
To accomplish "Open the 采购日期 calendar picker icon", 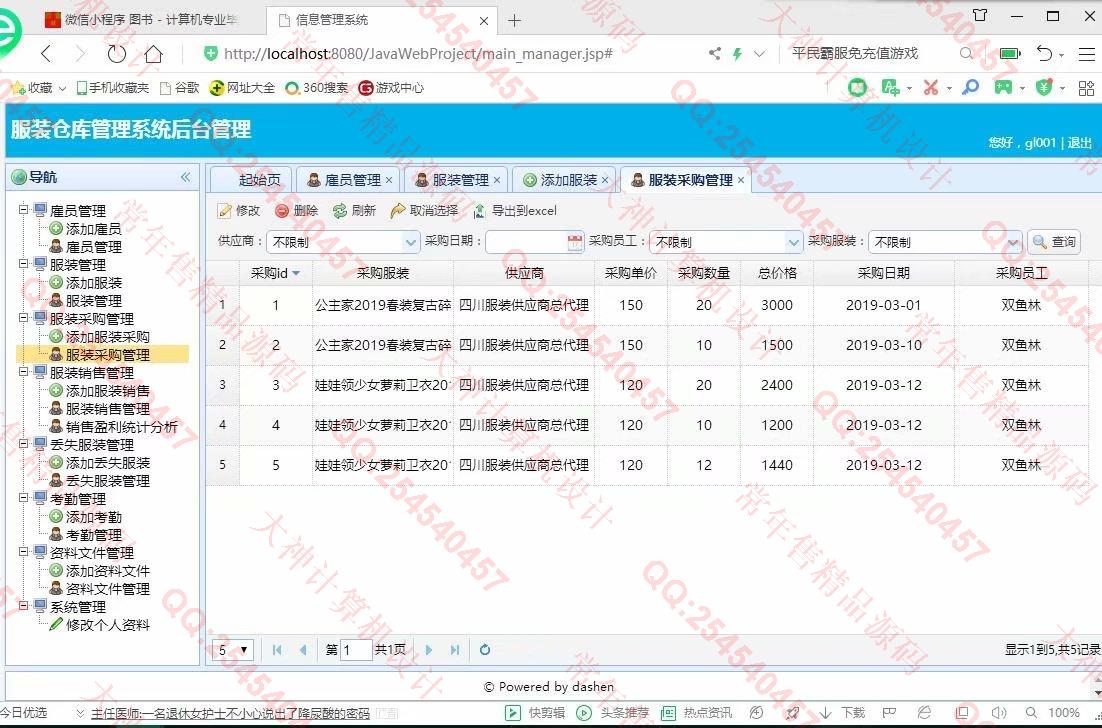I will click(575, 242).
